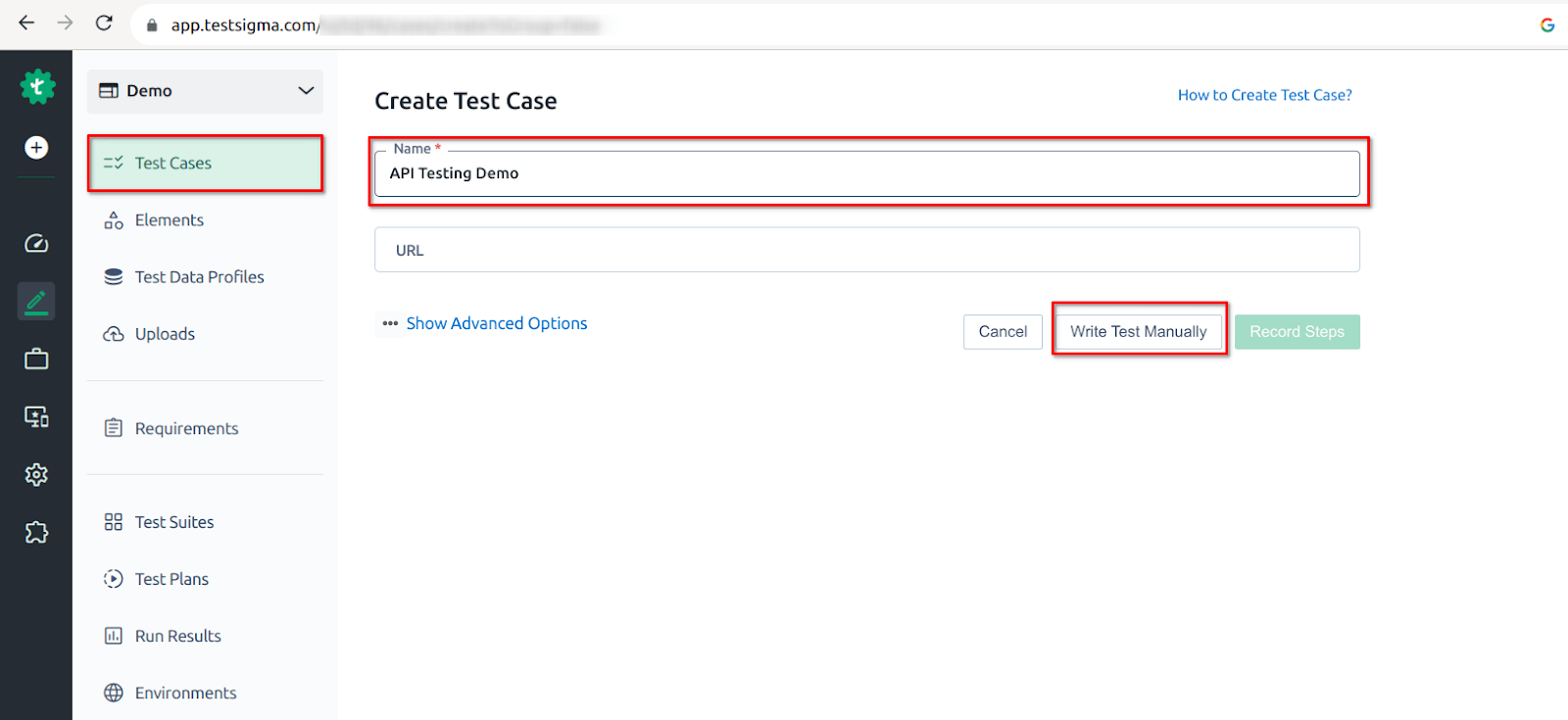This screenshot has height=720, width=1568.
Task: Click Write Test Manually button
Action: click(1139, 332)
